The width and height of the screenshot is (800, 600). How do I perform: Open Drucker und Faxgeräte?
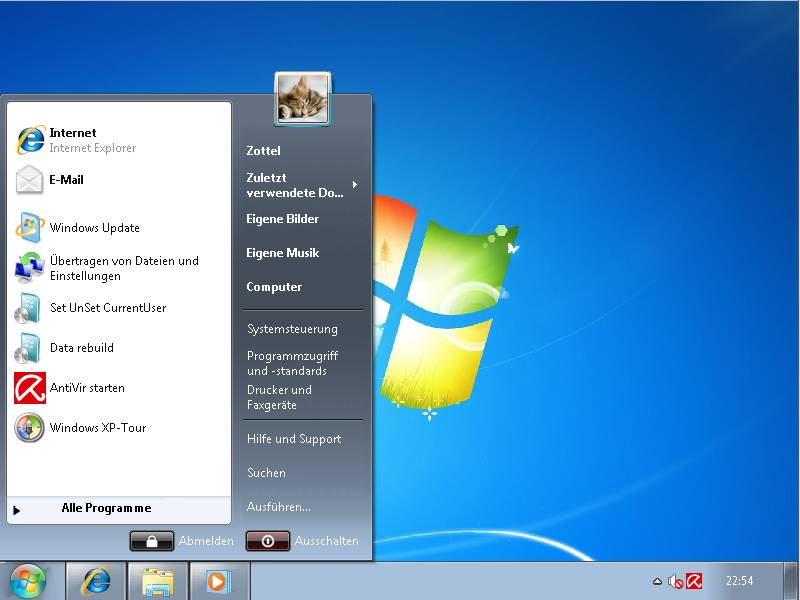pos(279,397)
